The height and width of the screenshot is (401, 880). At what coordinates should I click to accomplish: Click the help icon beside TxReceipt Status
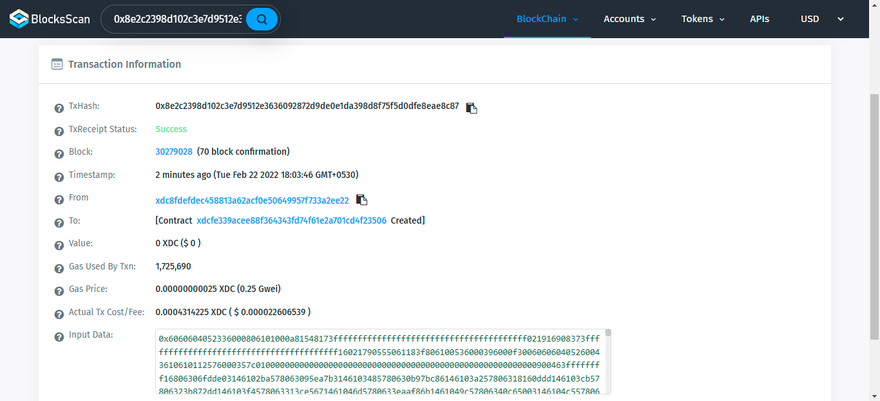[57, 130]
